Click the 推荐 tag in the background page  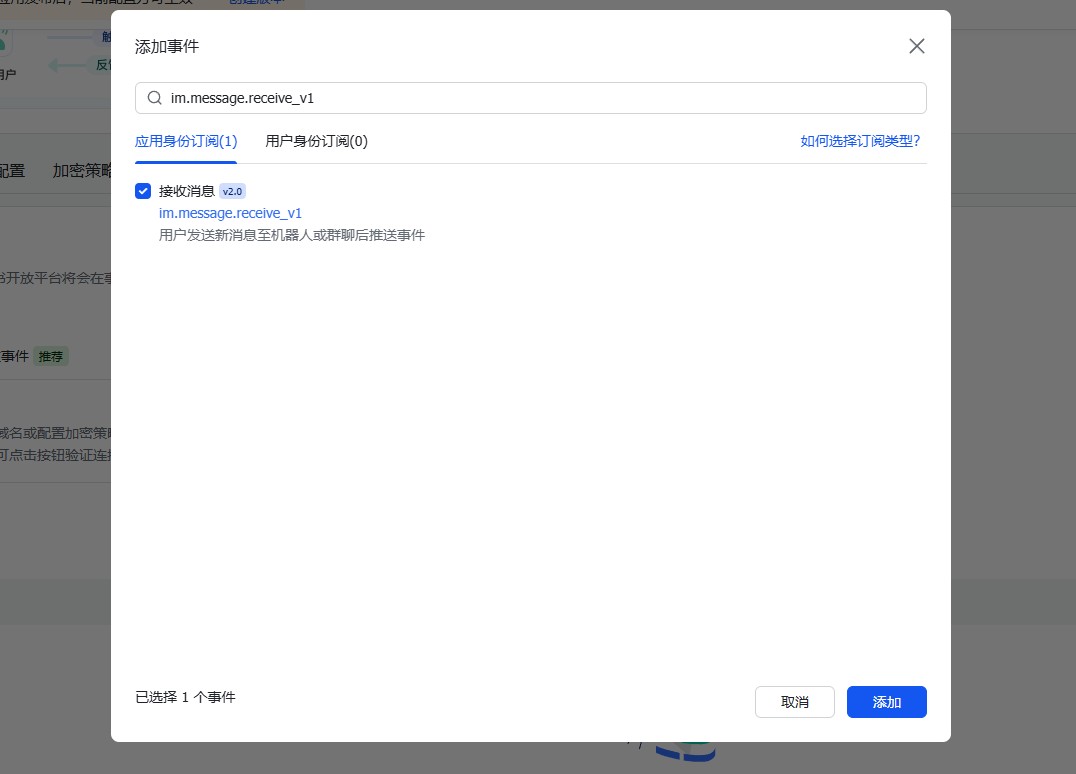pyautogui.click(x=51, y=357)
